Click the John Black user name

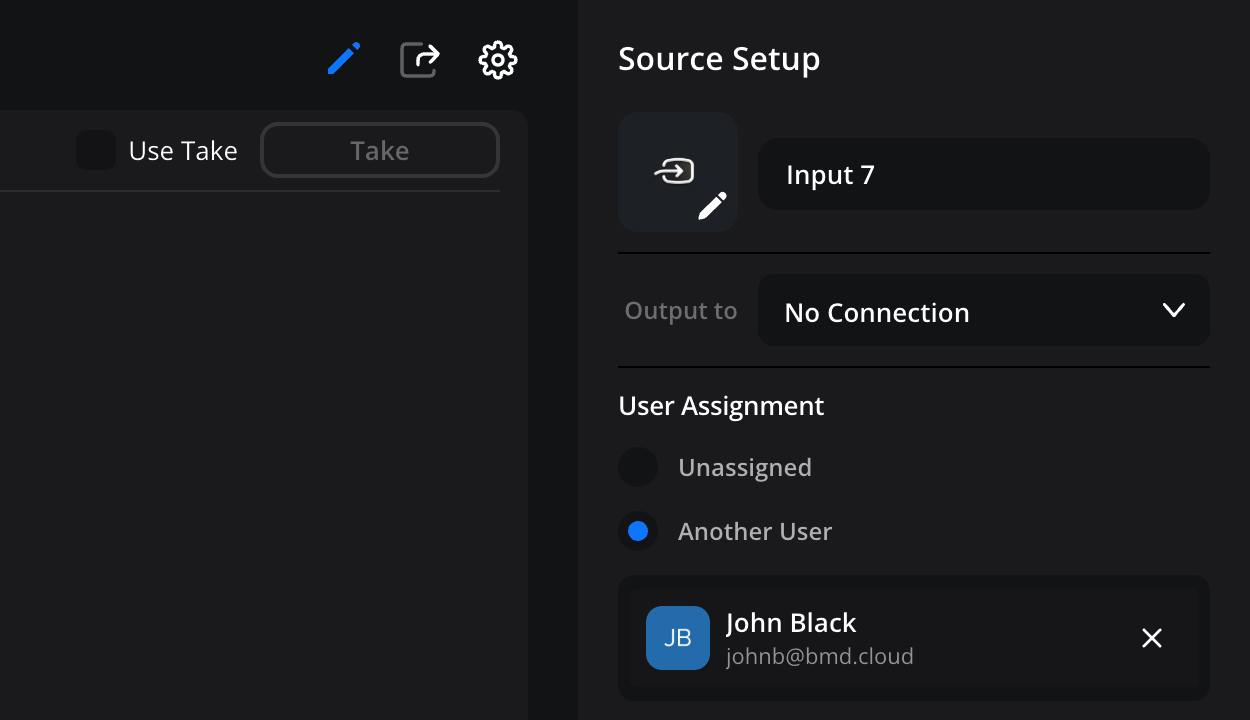[791, 623]
